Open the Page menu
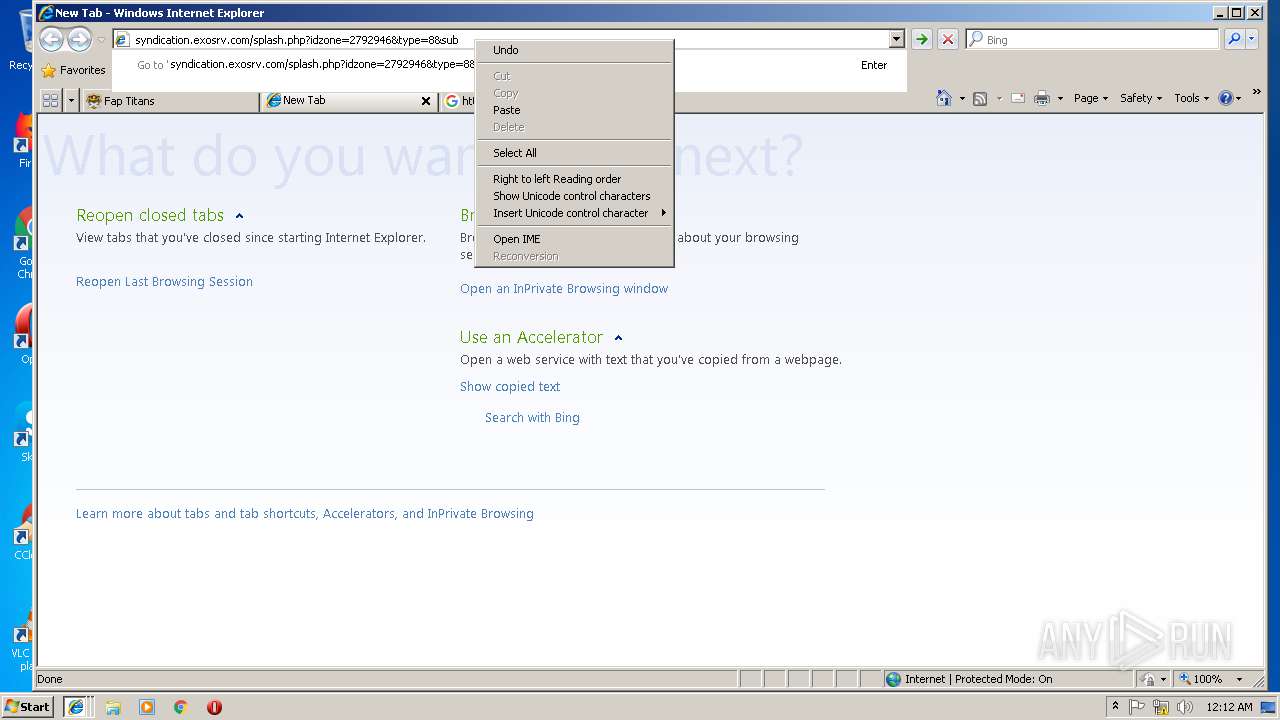This screenshot has height=720, width=1280. point(1090,98)
